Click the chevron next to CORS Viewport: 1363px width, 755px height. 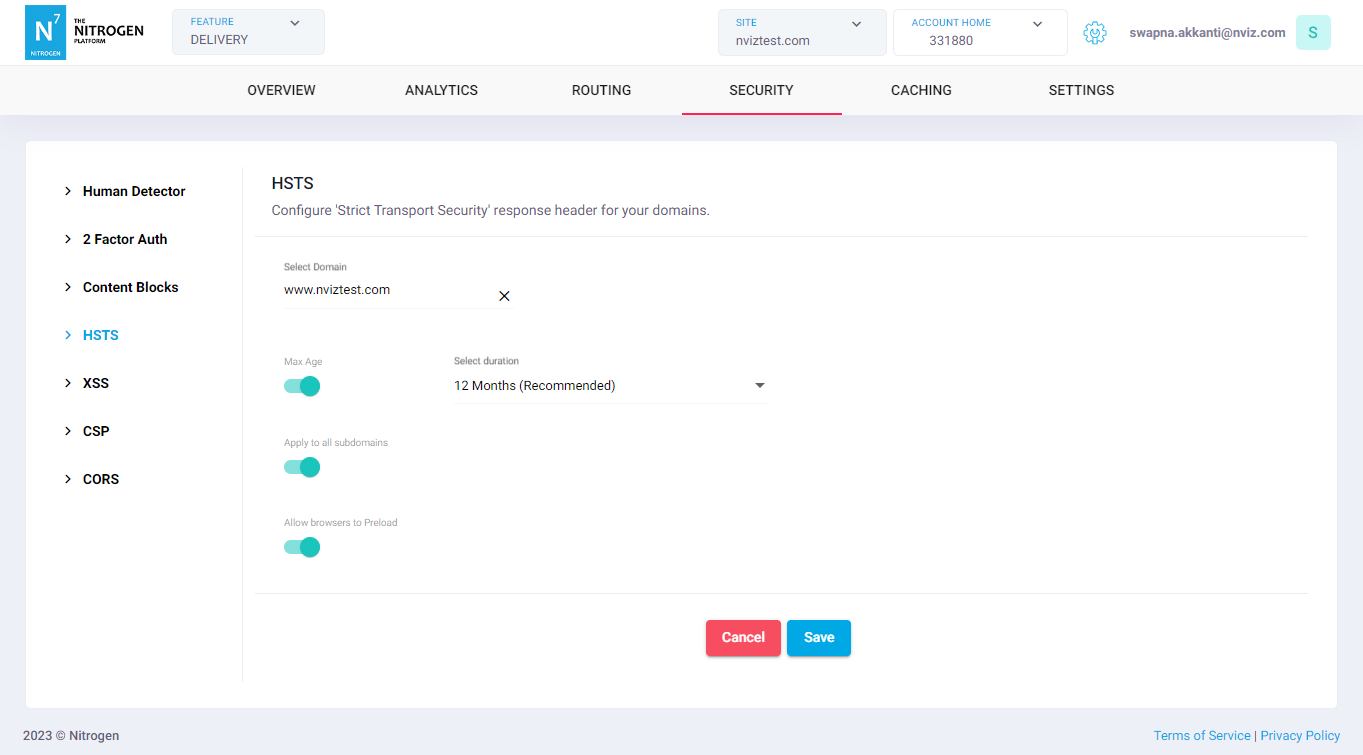click(68, 479)
